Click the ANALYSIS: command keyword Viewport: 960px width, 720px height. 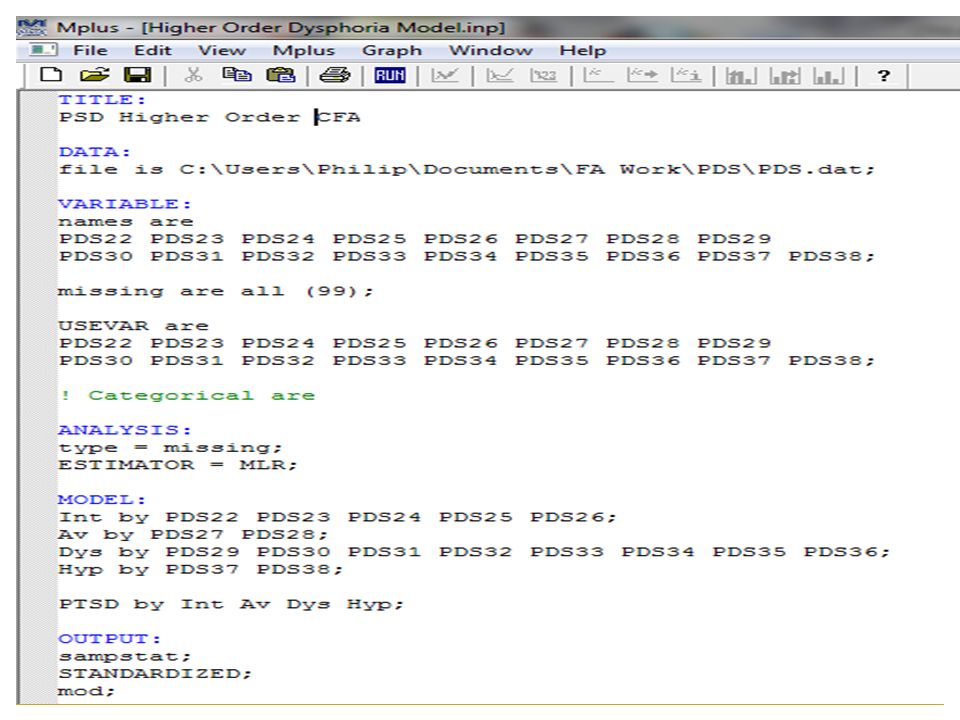(x=124, y=430)
